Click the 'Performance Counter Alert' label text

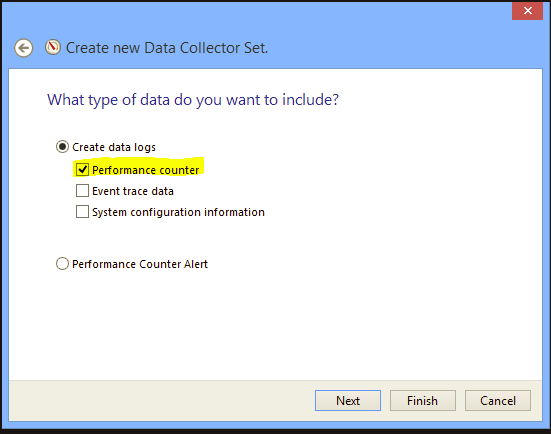(140, 264)
